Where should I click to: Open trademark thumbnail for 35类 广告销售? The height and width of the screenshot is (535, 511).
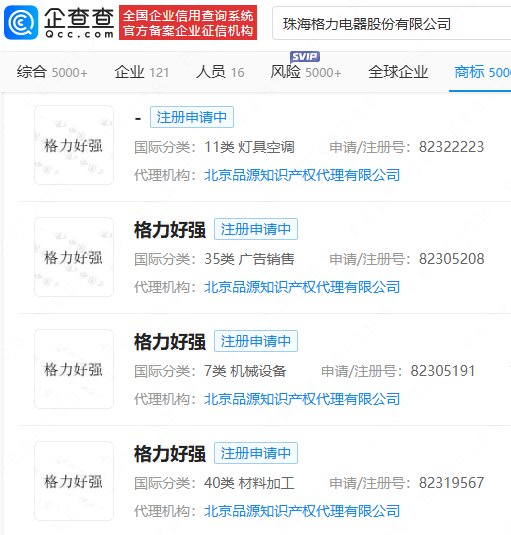74,257
